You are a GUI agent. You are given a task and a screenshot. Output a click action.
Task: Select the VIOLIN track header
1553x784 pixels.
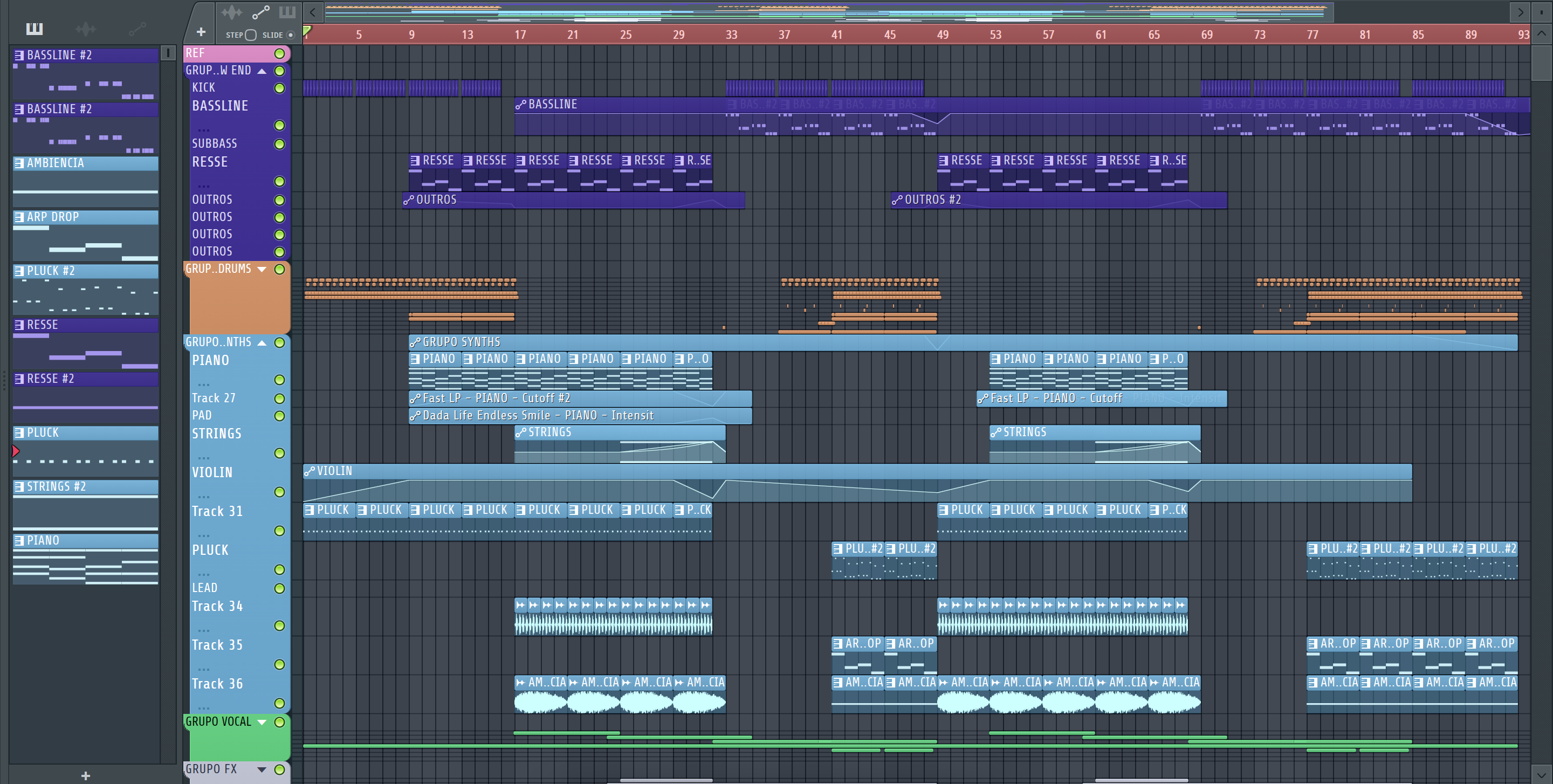coord(240,483)
